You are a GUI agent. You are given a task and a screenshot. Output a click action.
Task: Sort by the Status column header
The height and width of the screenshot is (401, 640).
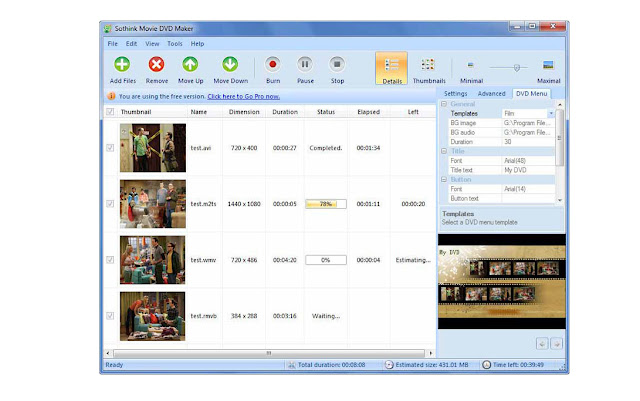pos(326,111)
